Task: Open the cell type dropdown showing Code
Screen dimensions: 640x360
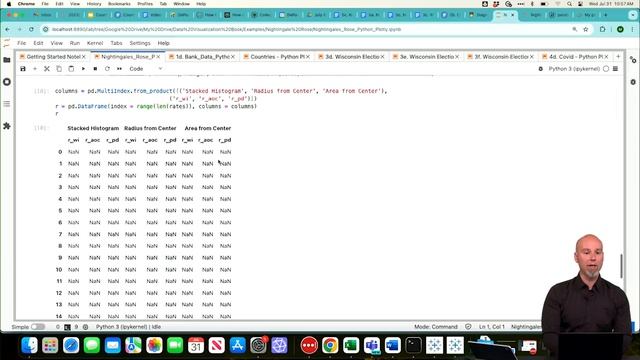Action: tap(146, 69)
